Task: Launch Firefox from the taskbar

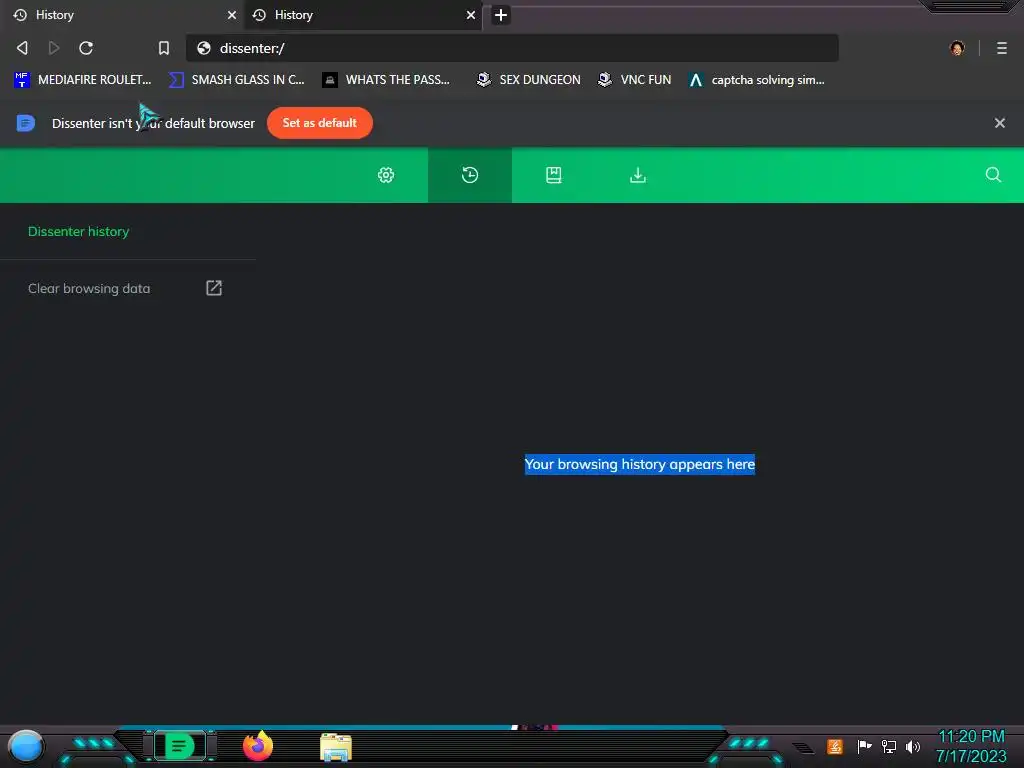Action: tap(257, 746)
